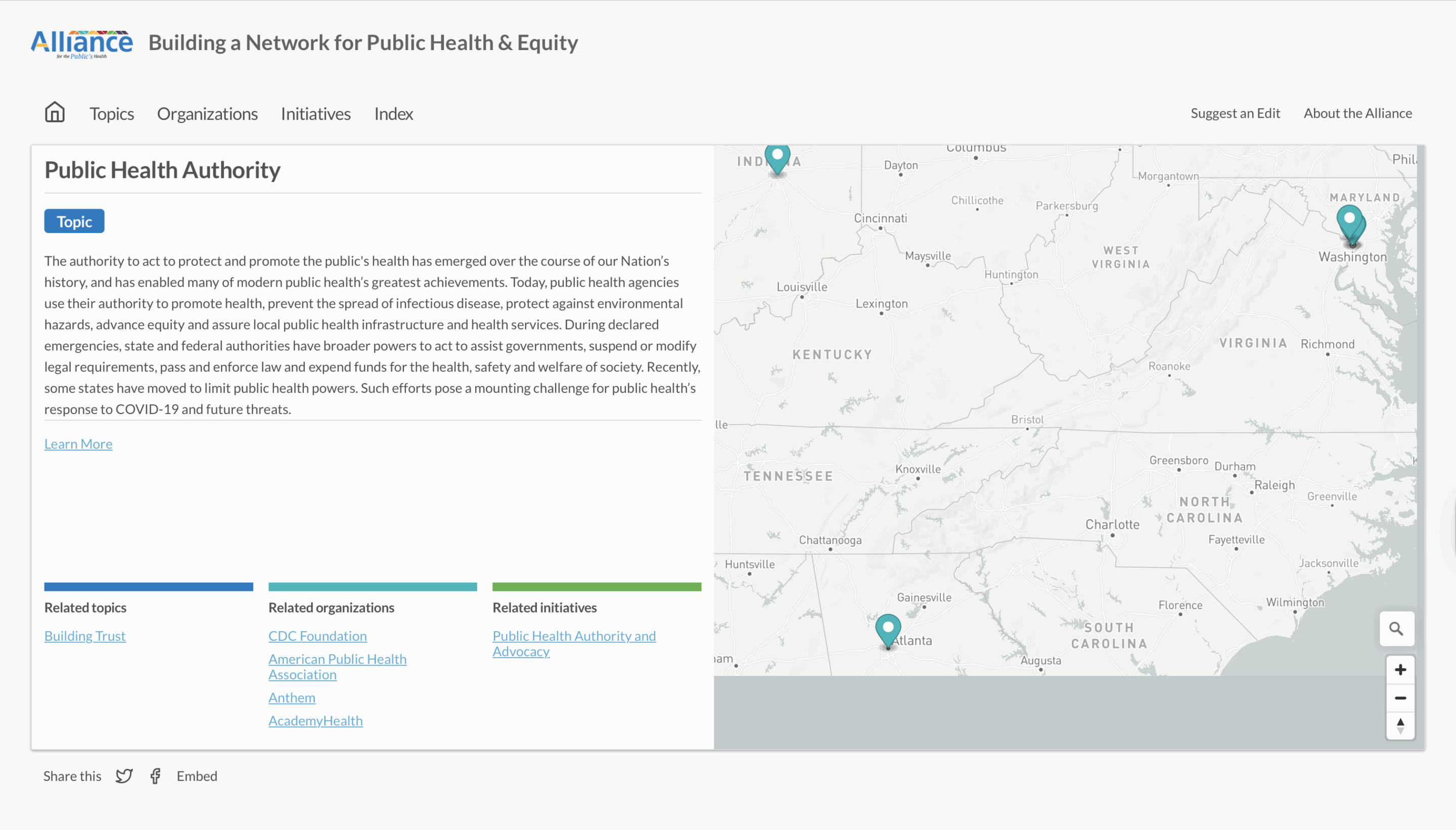This screenshot has width=1456, height=830.
Task: Open the Index page
Action: click(x=393, y=113)
